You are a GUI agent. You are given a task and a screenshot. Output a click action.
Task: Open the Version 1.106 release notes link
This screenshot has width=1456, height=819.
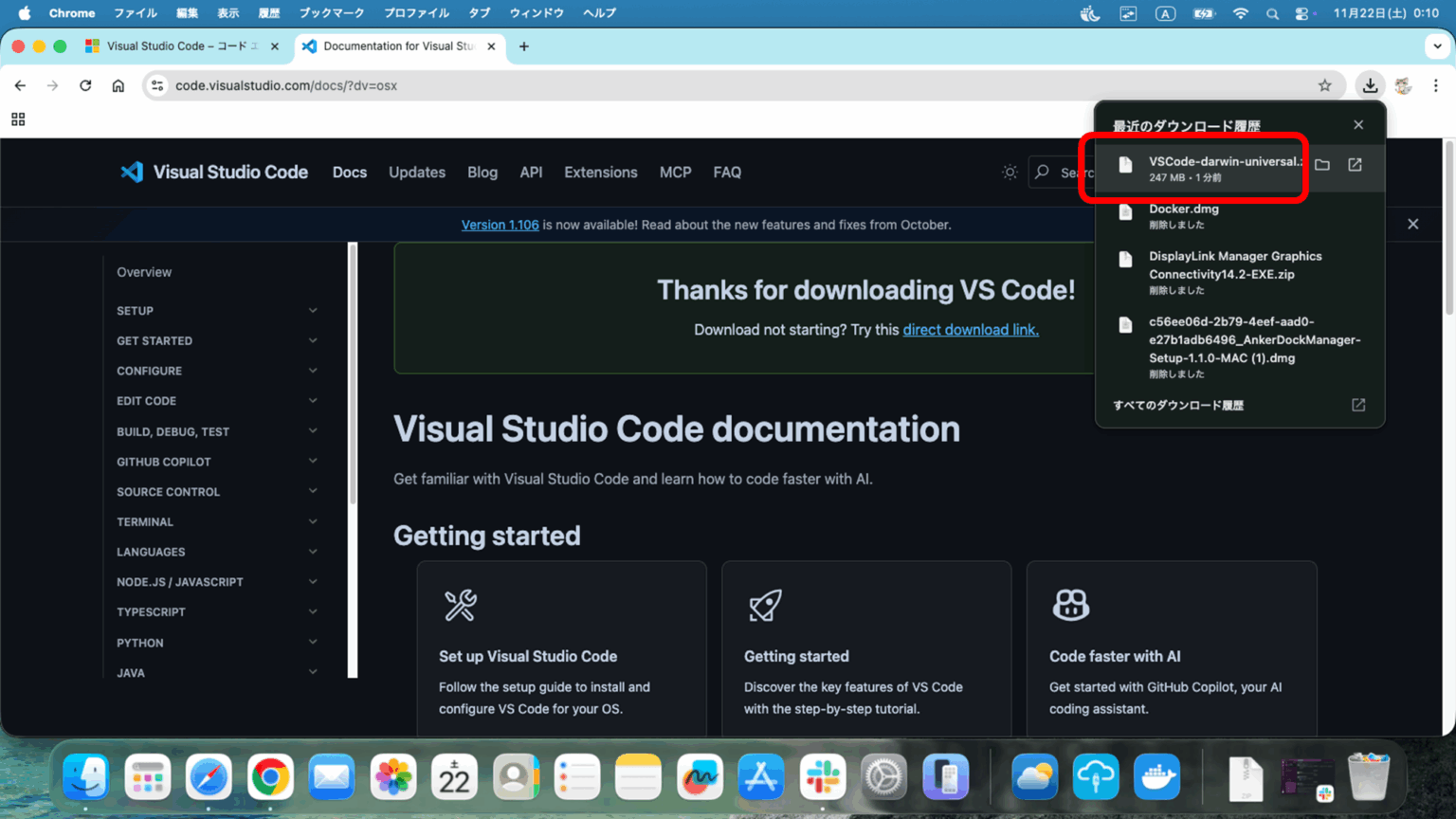pos(500,225)
